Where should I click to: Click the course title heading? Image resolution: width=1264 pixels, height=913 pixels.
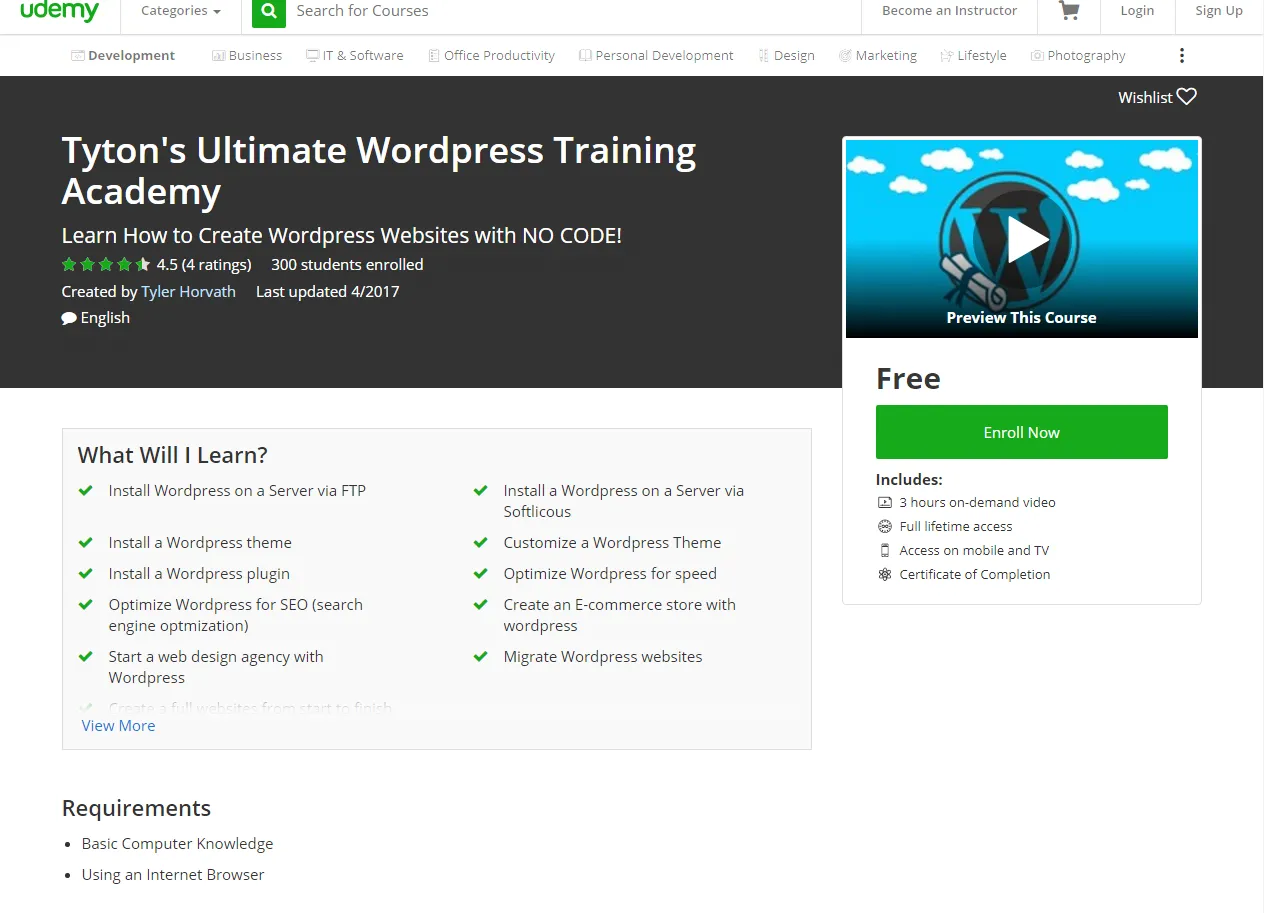click(379, 170)
